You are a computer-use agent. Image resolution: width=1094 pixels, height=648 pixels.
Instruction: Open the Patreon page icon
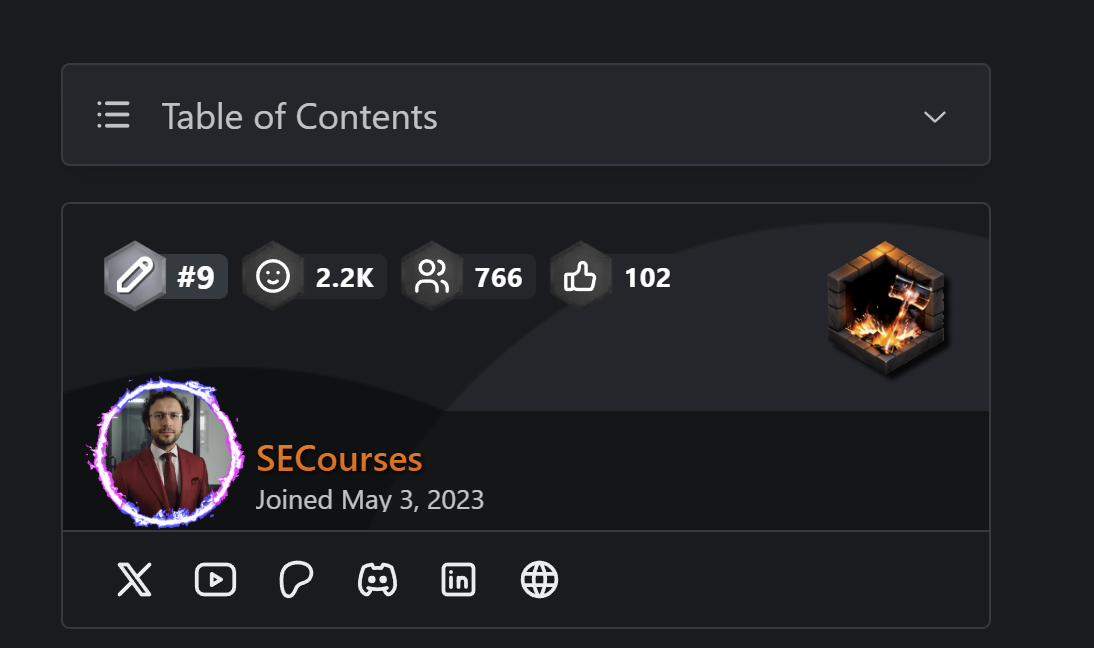296,580
